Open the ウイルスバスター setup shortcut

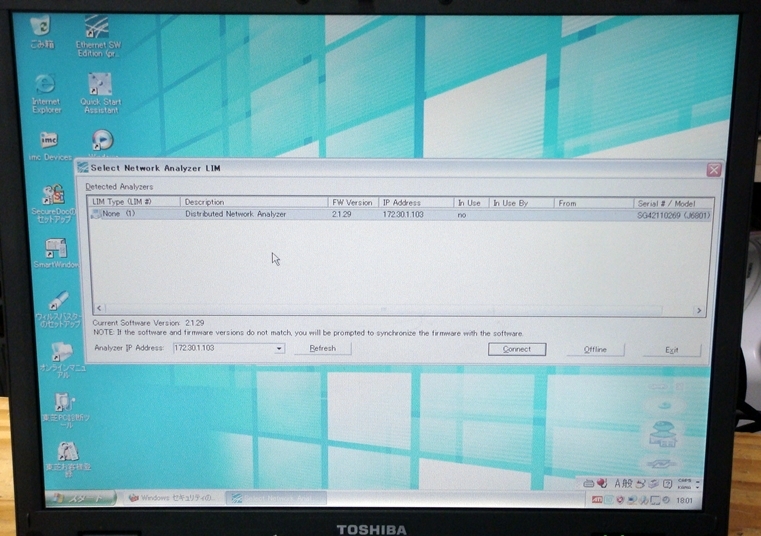(x=58, y=309)
